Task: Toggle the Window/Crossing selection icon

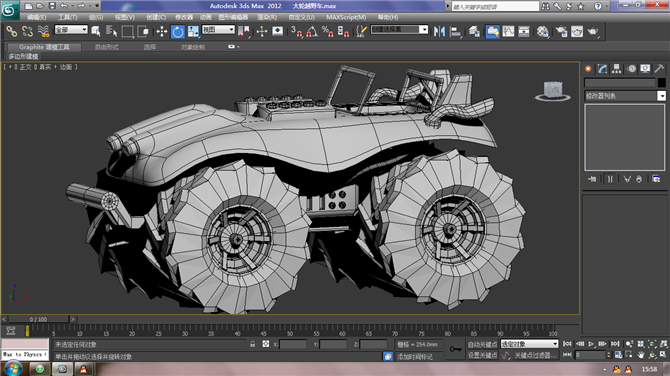Action: click(143, 31)
